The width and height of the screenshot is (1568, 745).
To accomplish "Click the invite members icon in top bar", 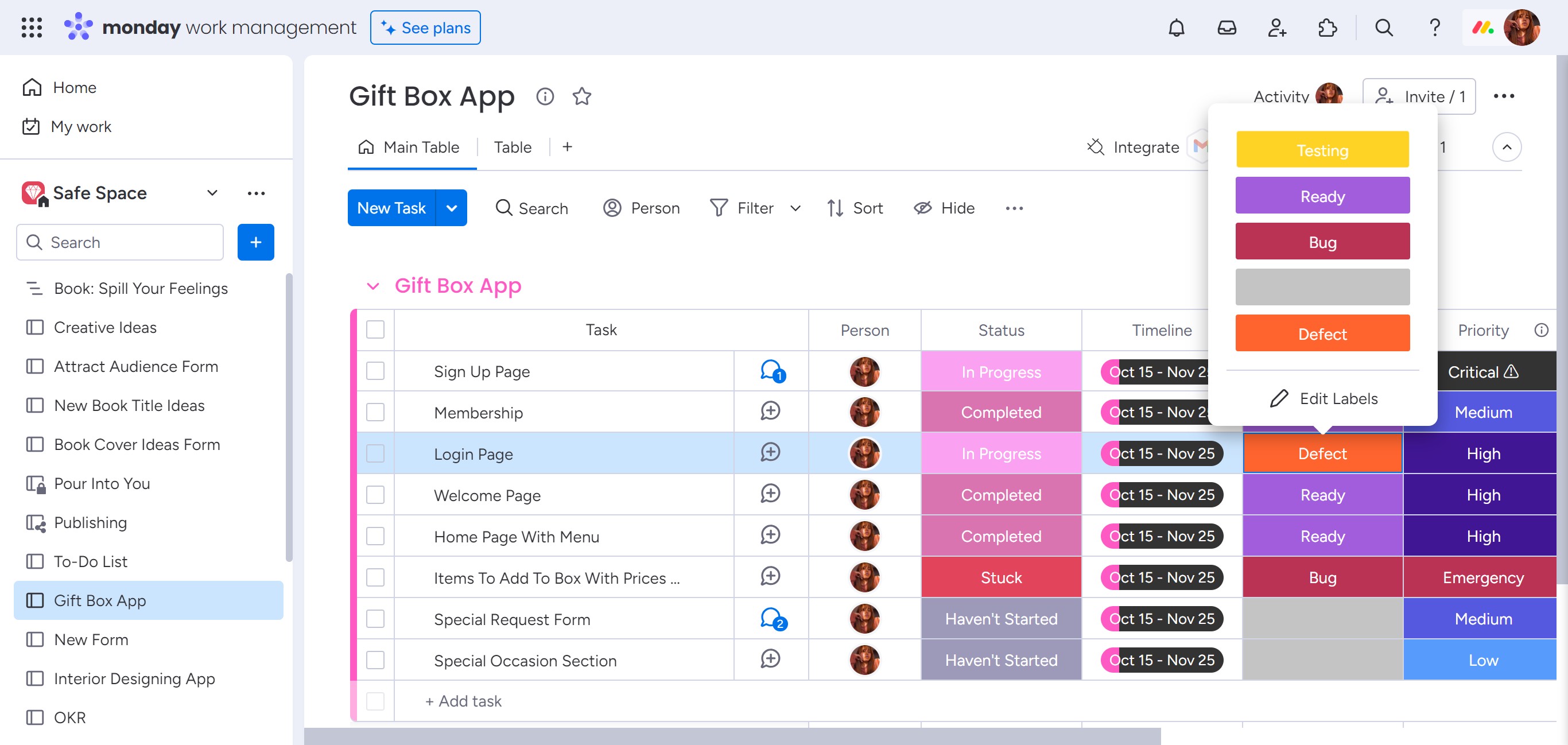I will (x=1276, y=28).
